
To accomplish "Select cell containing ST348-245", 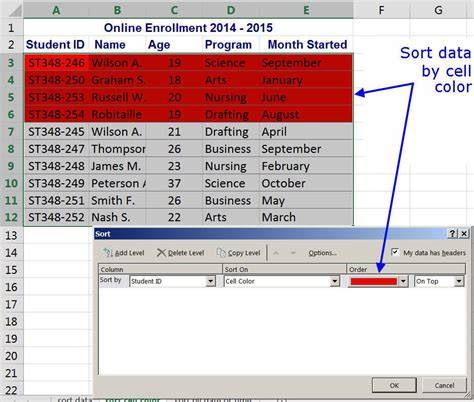I will pos(56,132).
